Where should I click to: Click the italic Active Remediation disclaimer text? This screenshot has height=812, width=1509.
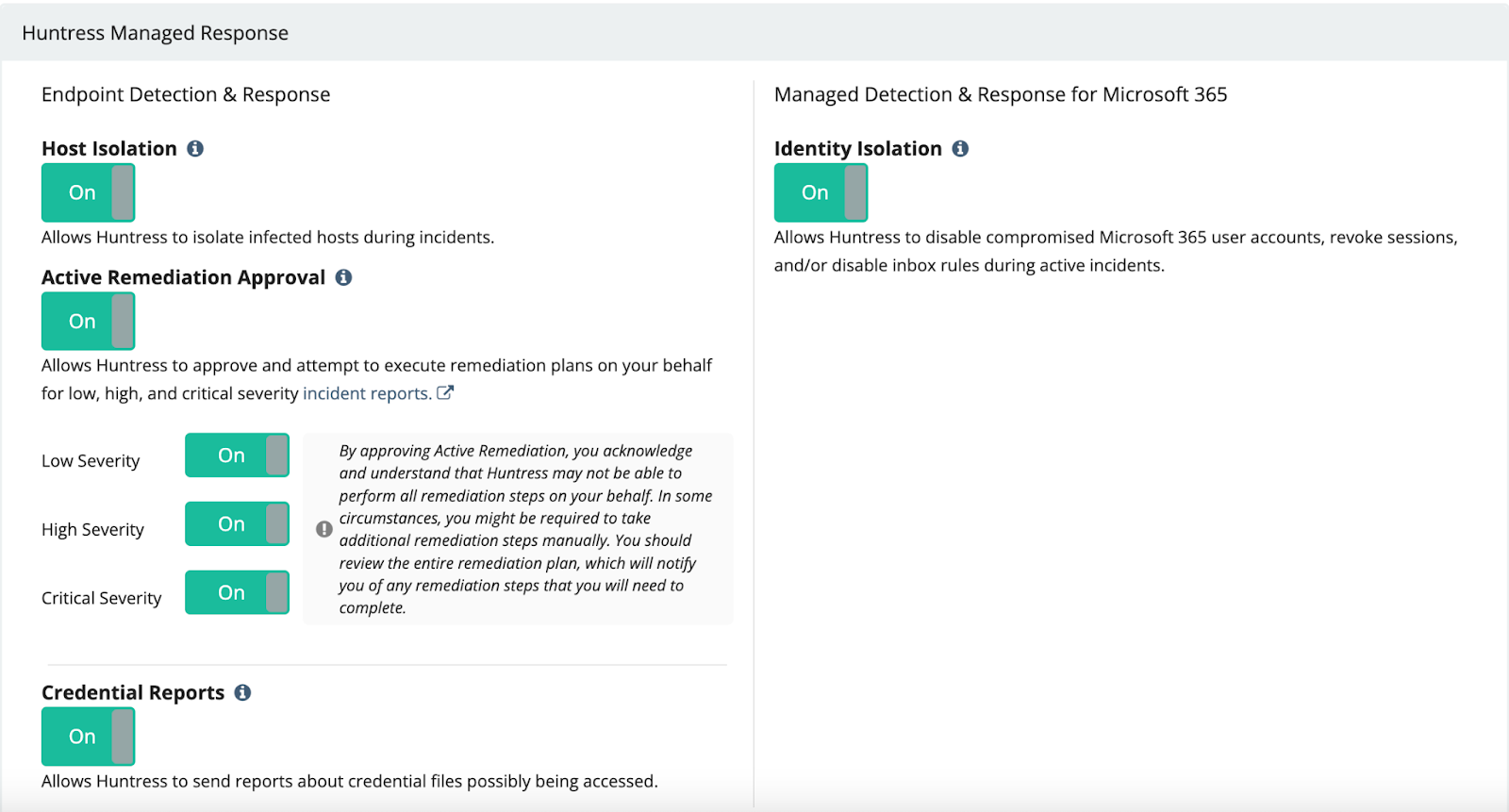[525, 529]
